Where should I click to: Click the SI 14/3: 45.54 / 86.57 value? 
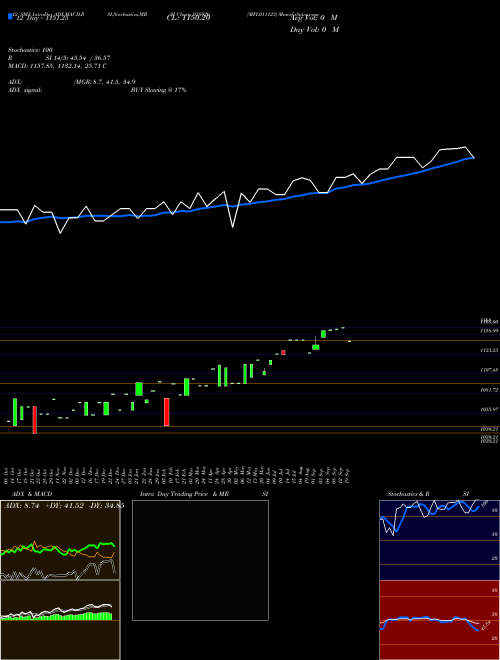pyautogui.click(x=78, y=58)
